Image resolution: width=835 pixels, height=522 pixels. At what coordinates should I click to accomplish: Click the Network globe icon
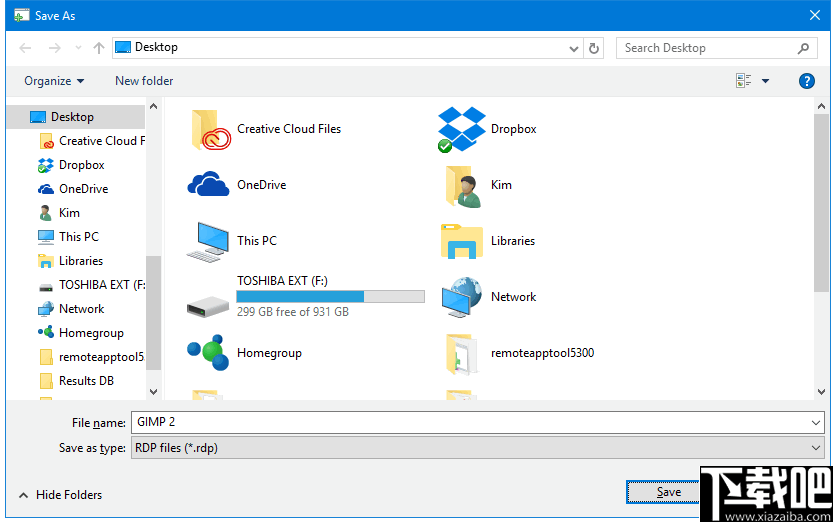(462, 297)
